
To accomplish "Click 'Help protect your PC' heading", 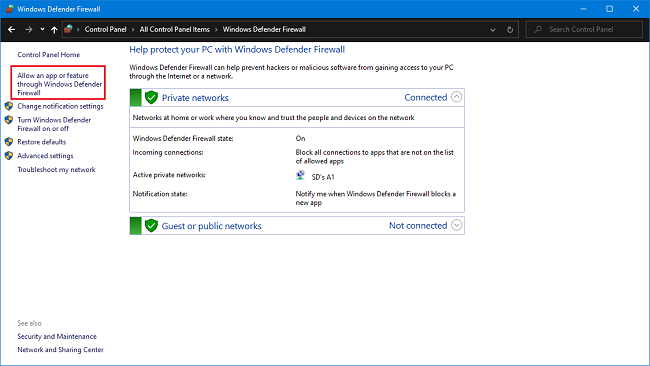I will [237, 50].
